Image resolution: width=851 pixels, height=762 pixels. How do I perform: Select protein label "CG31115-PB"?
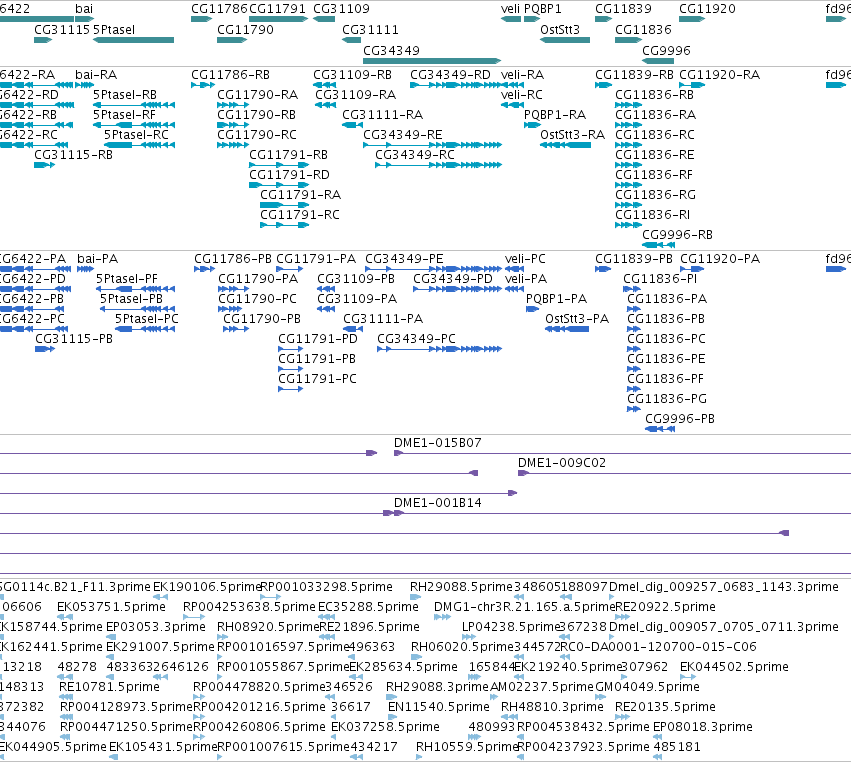74,339
